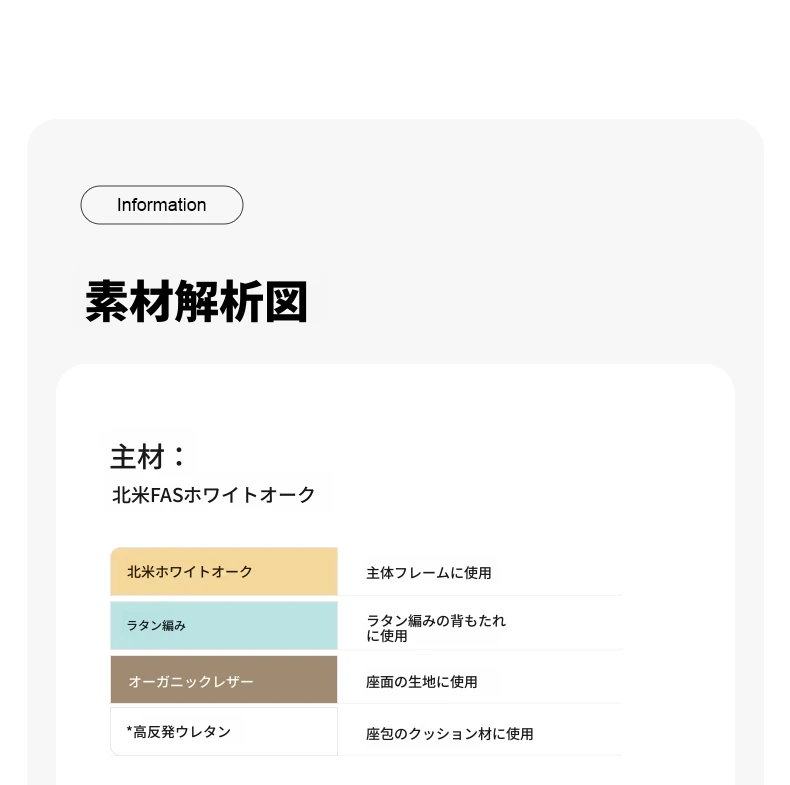This screenshot has height=785, width=790.
Task: Click the 北米ホワイトオーク label text
Action: [189, 572]
